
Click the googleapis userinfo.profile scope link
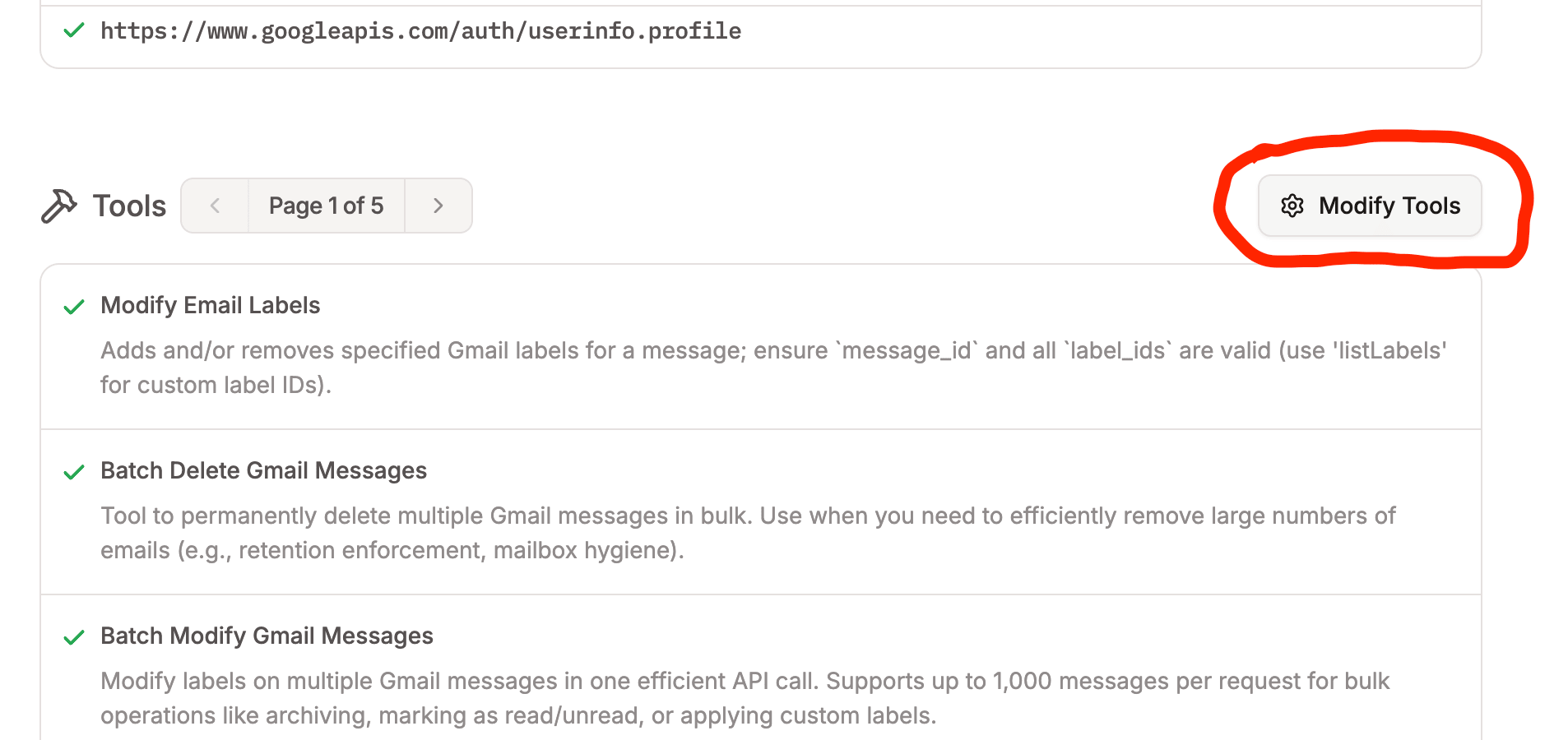point(420,31)
